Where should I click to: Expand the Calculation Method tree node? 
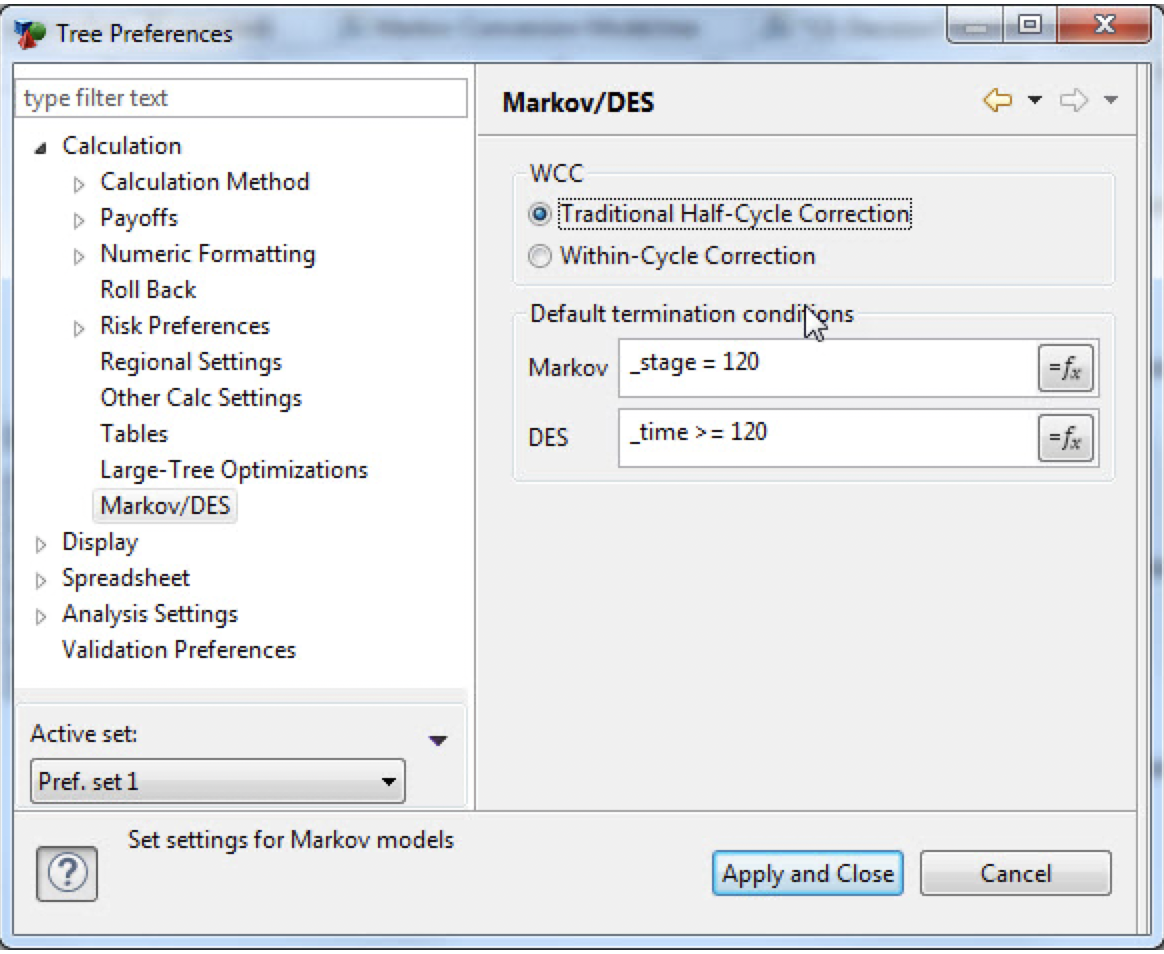pyautogui.click(x=80, y=183)
